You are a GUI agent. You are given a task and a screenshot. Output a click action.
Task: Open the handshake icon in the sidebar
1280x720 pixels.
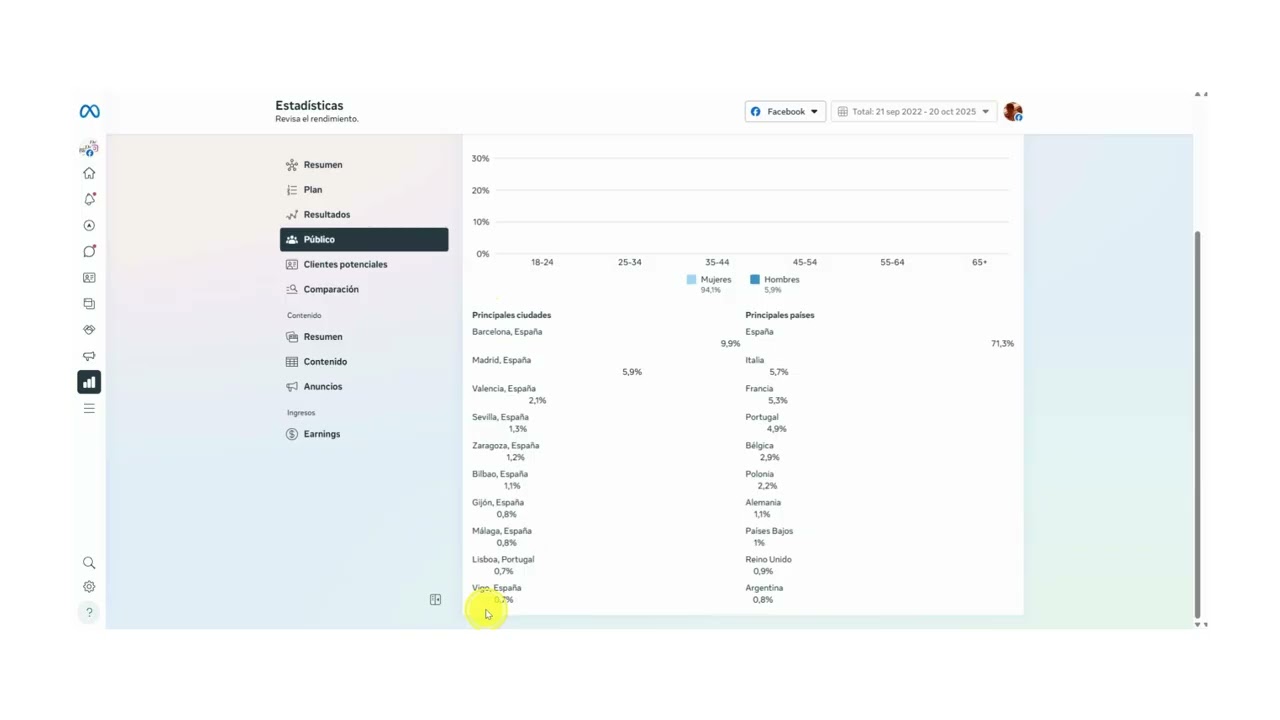(89, 329)
